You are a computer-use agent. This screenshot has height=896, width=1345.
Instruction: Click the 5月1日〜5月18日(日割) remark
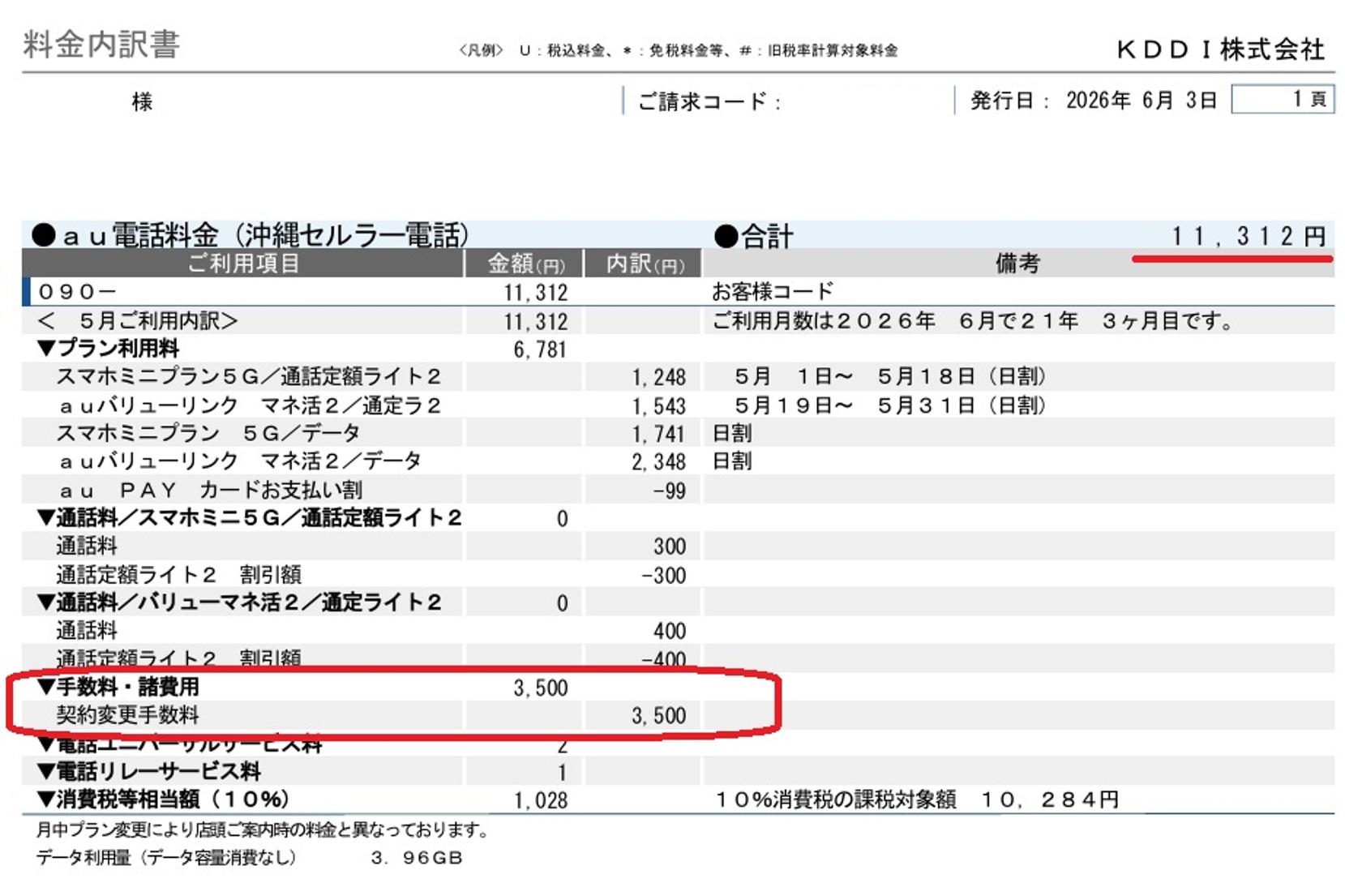890,377
